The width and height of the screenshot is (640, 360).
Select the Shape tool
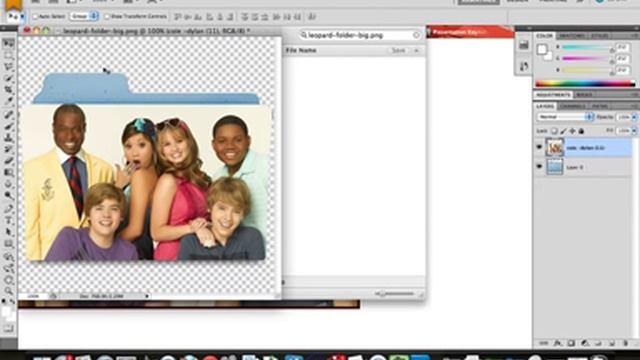click(9, 244)
